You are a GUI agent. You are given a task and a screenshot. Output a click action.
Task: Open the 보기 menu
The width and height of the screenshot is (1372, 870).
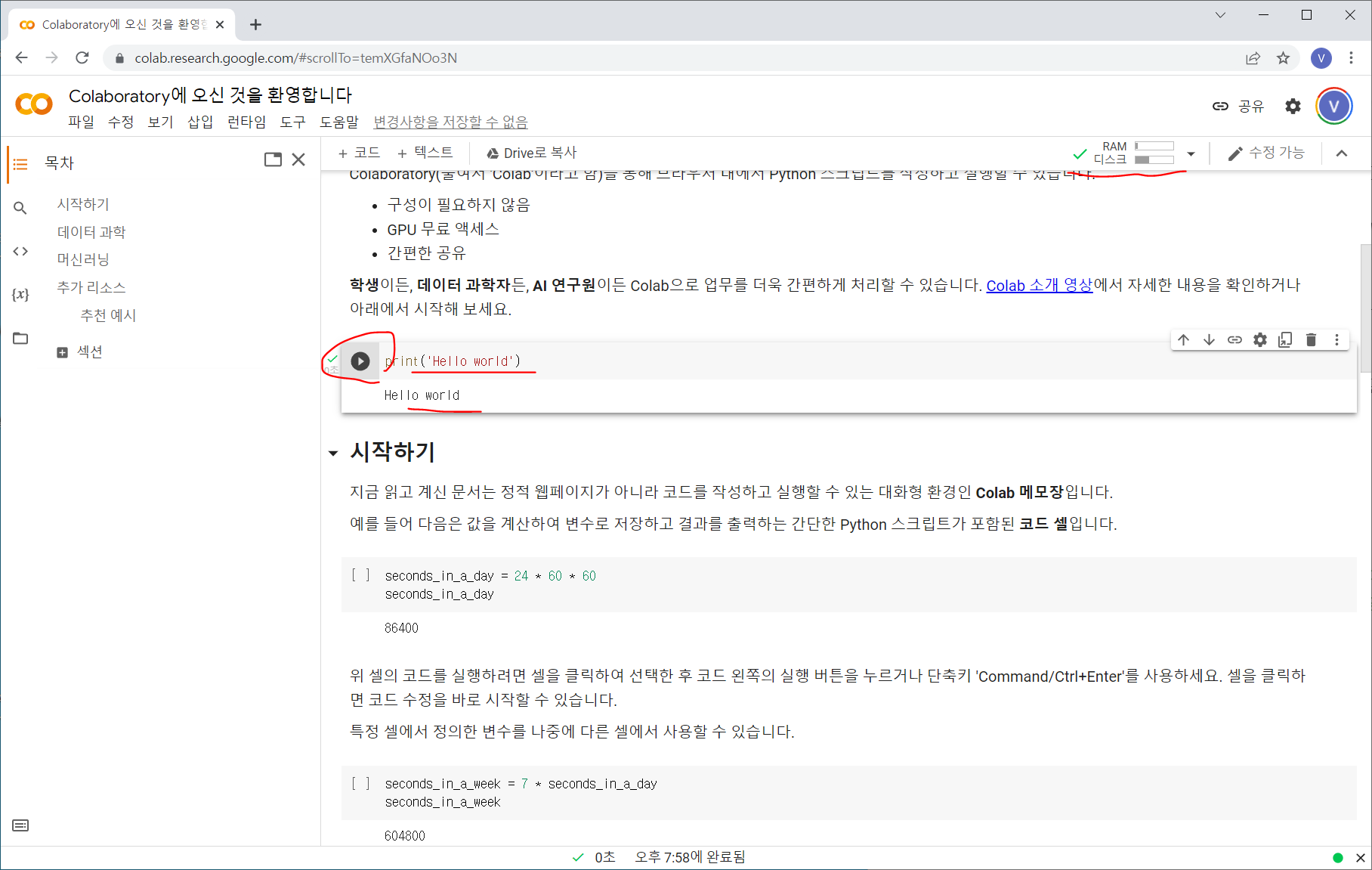pyautogui.click(x=160, y=122)
